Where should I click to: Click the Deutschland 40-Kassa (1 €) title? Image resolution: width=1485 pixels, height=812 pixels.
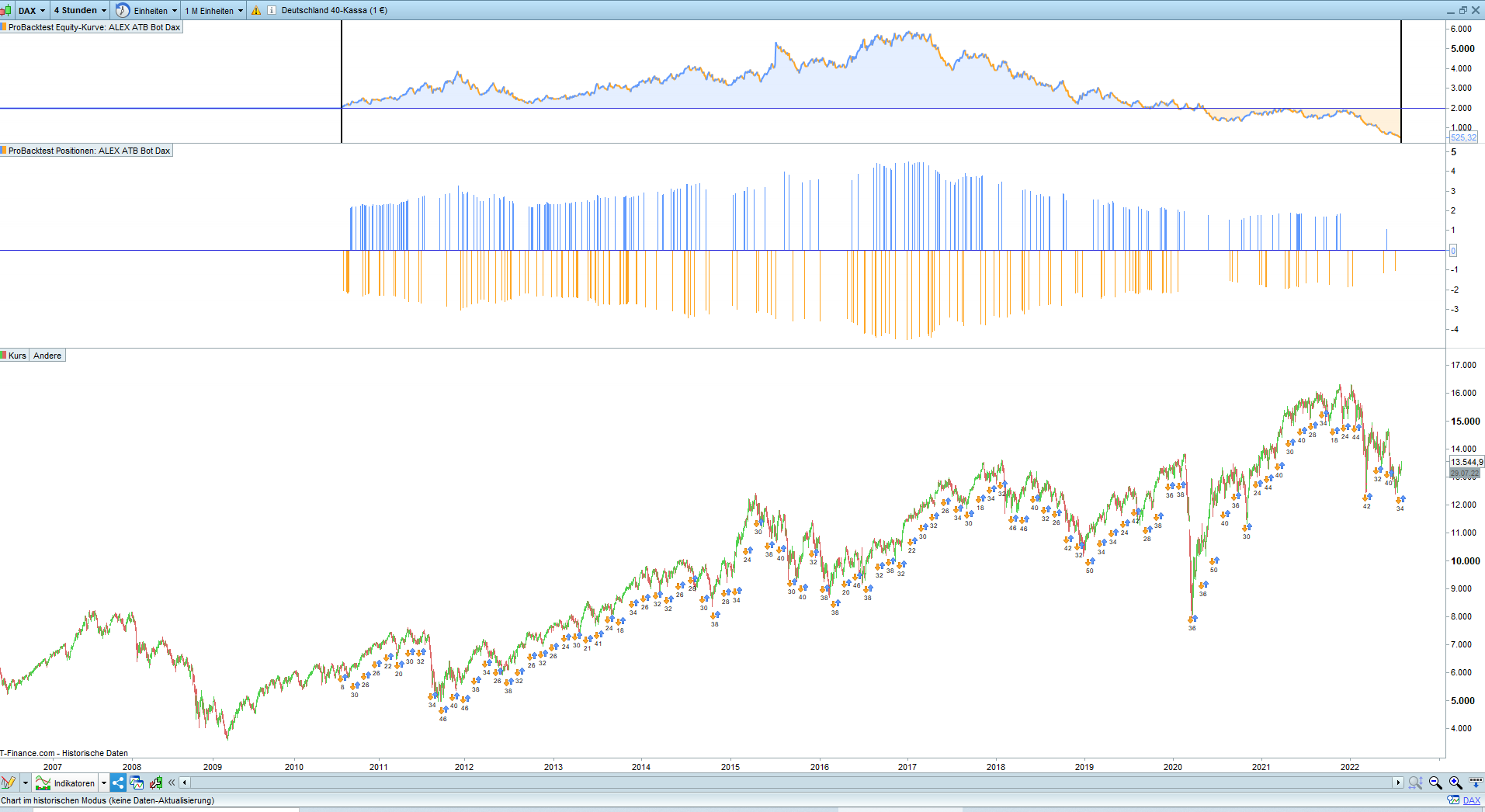[335, 11]
